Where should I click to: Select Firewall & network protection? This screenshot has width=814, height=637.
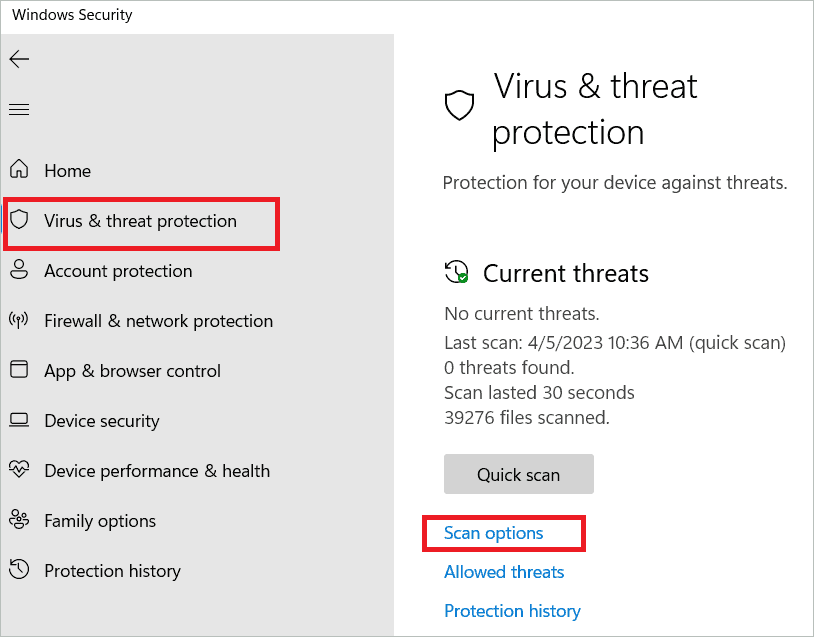tap(158, 321)
